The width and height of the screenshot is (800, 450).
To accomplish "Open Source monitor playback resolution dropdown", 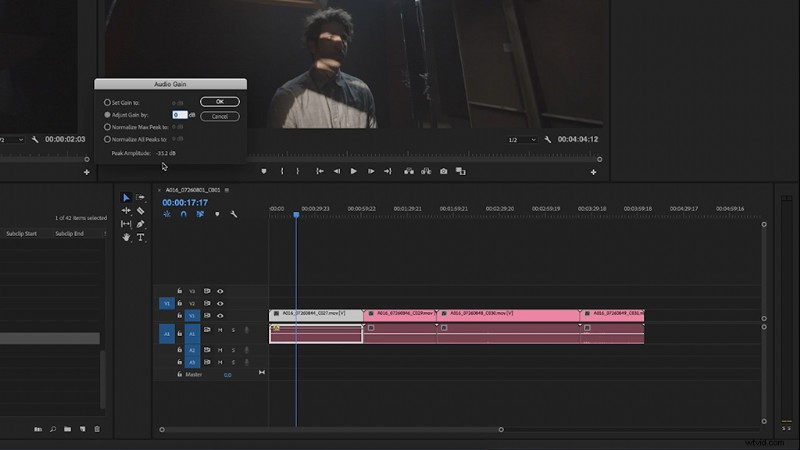I will coord(12,140).
